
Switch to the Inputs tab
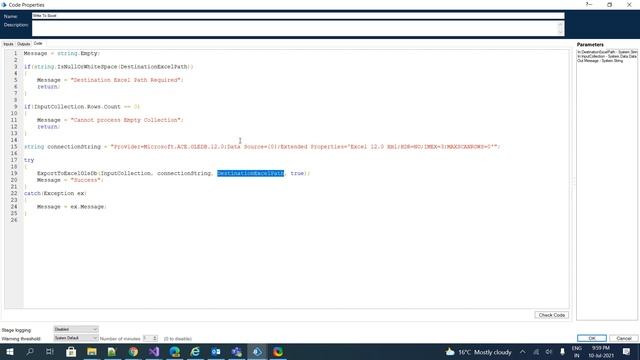8,44
